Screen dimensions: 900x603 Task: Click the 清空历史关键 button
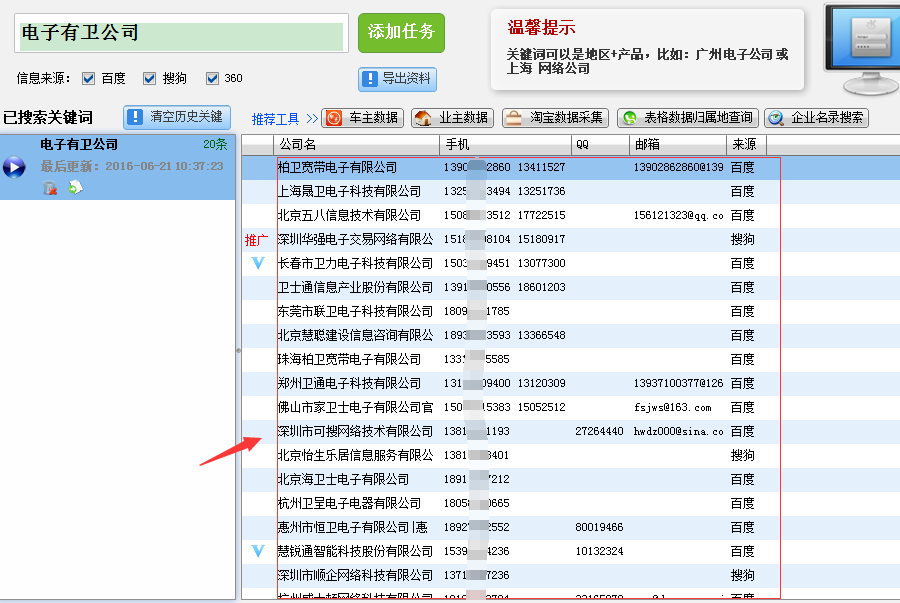[177, 117]
